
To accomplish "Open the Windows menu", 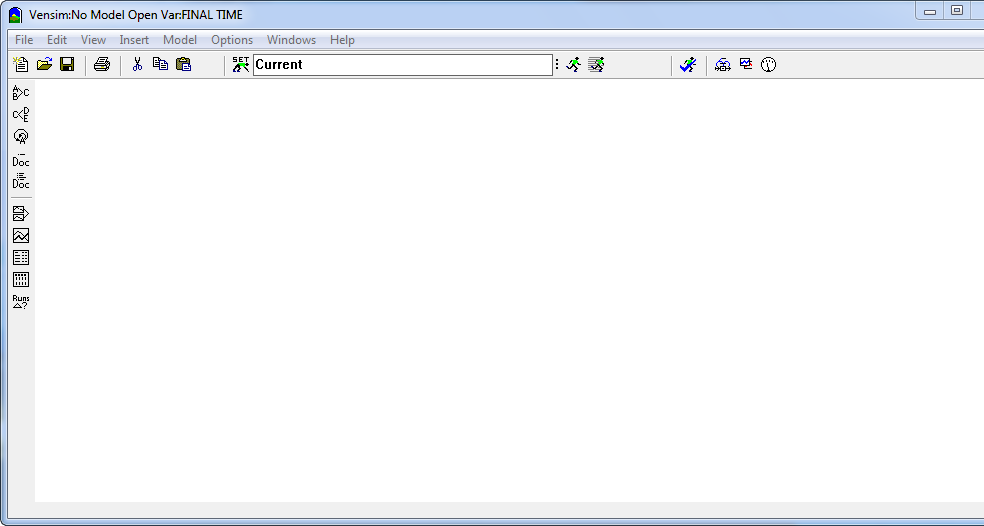I will [x=291, y=40].
